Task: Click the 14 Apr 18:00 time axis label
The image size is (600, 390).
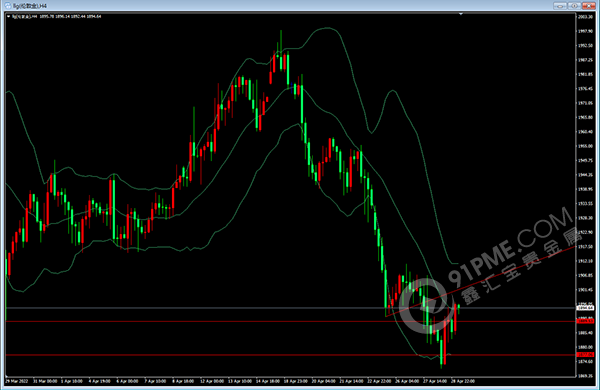Action: 267,381
